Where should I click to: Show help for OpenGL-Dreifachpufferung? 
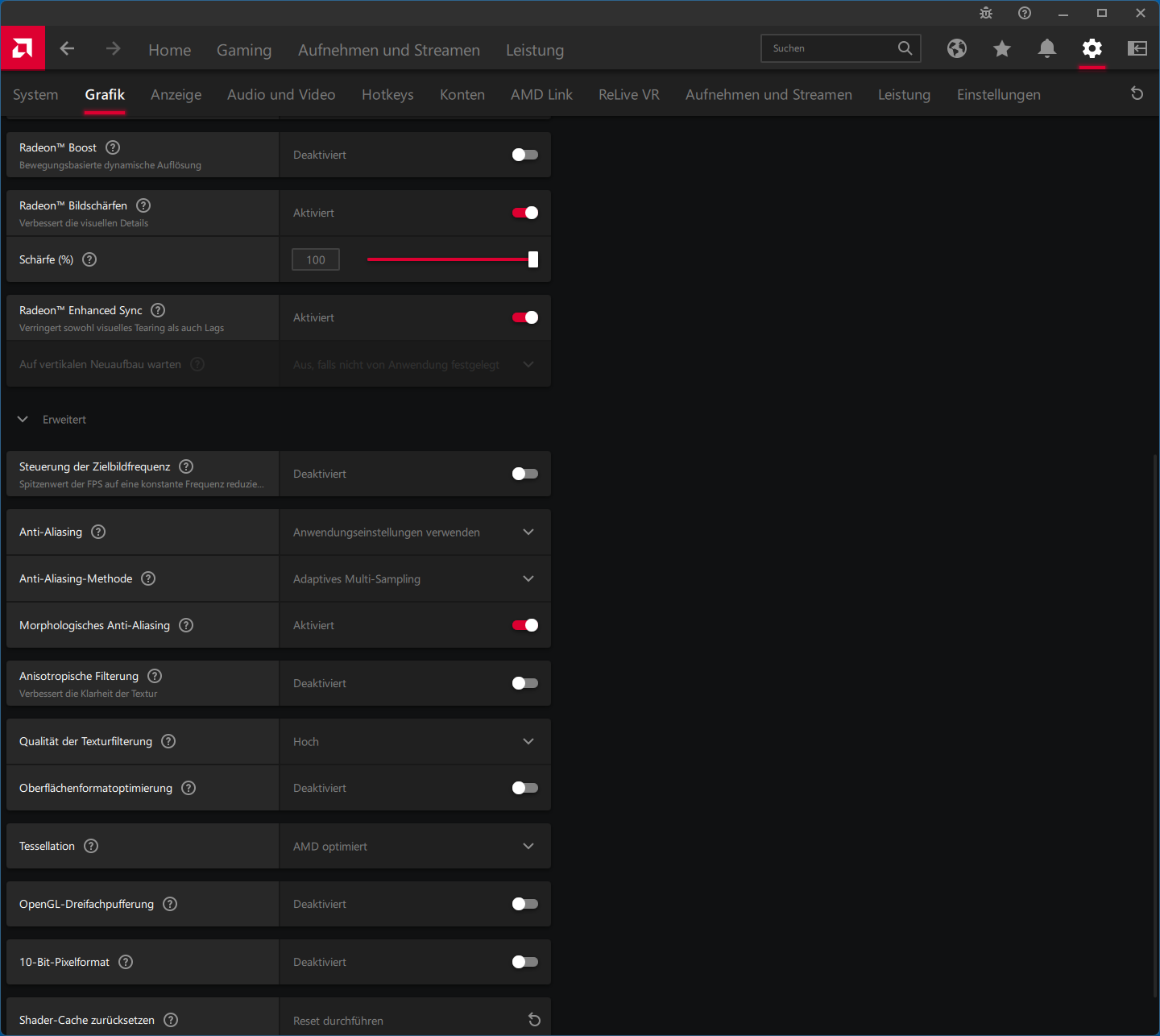(170, 904)
